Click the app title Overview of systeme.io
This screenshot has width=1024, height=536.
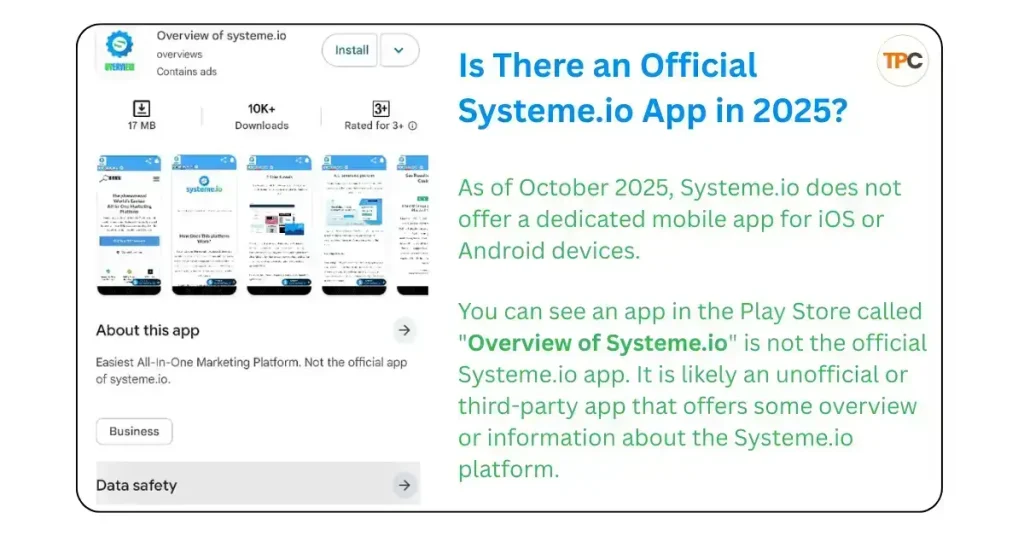pyautogui.click(x=221, y=36)
